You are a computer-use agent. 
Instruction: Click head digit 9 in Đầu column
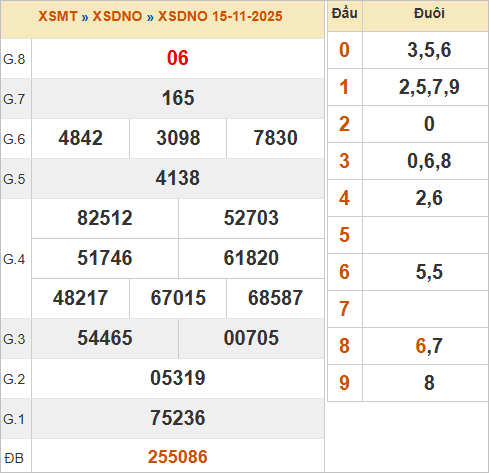pos(344,383)
